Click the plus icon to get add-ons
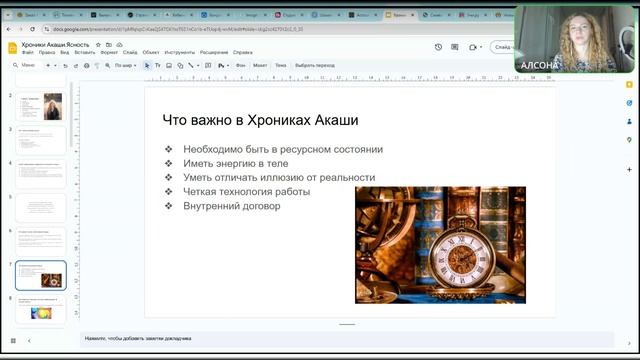640x360 pixels. pyautogui.click(x=629, y=169)
